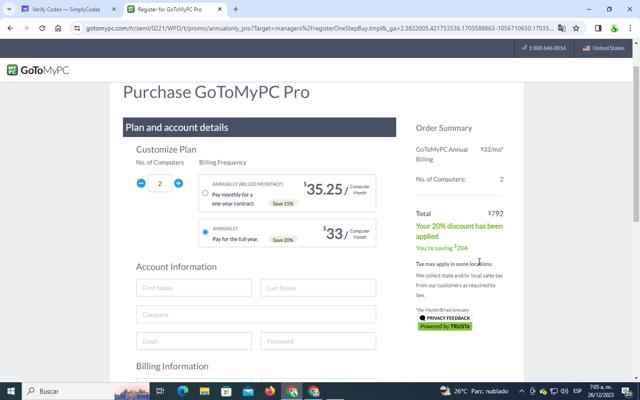
Task: Switch to Verify Codes SimplyCodes tab
Action: tap(65, 9)
